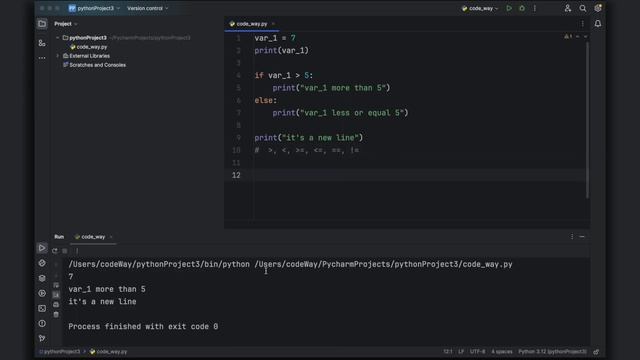
Task: Open Run tool window options menu
Action: 571,237
